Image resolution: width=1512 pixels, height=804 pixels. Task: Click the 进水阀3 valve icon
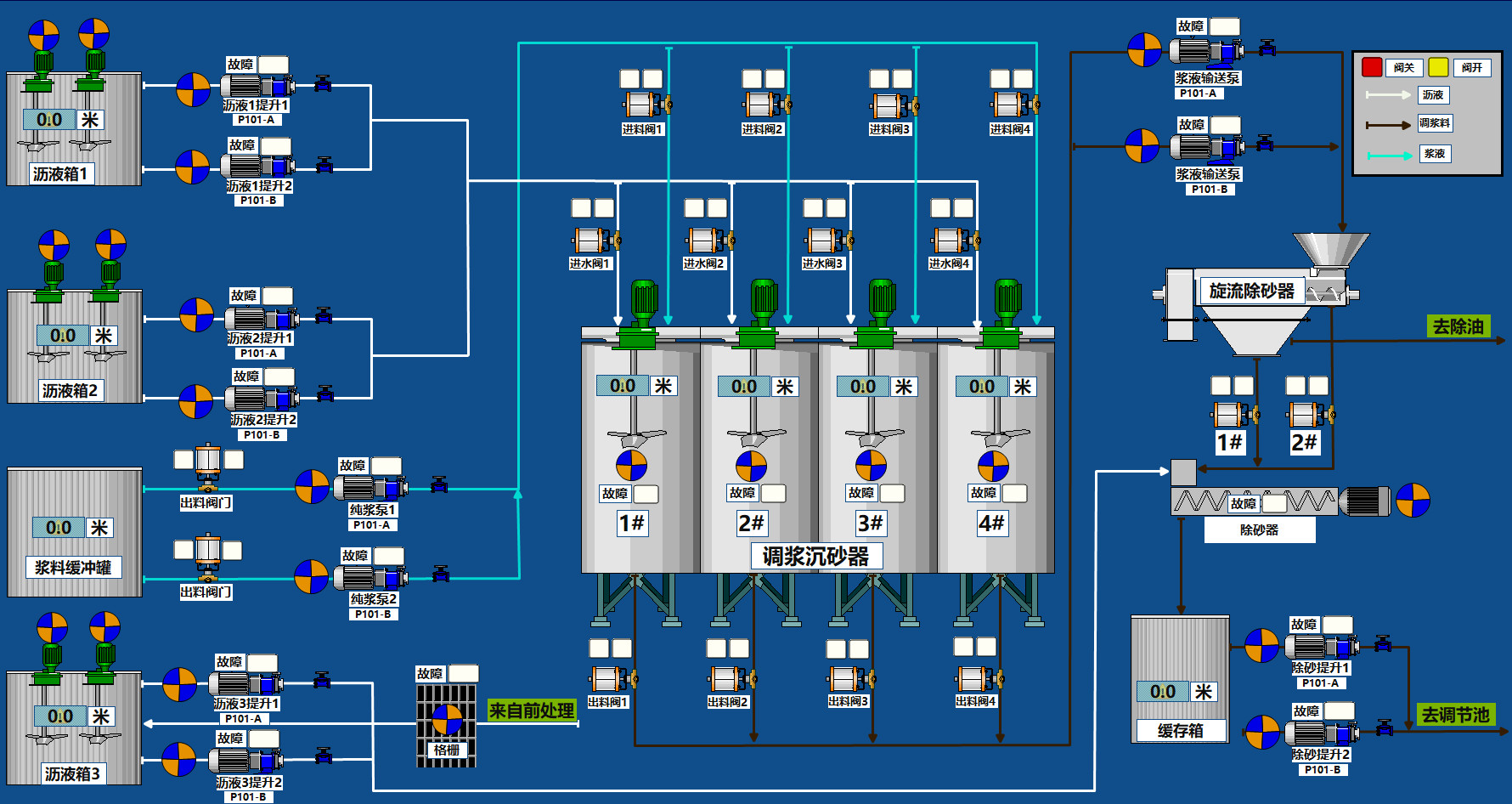point(825,241)
